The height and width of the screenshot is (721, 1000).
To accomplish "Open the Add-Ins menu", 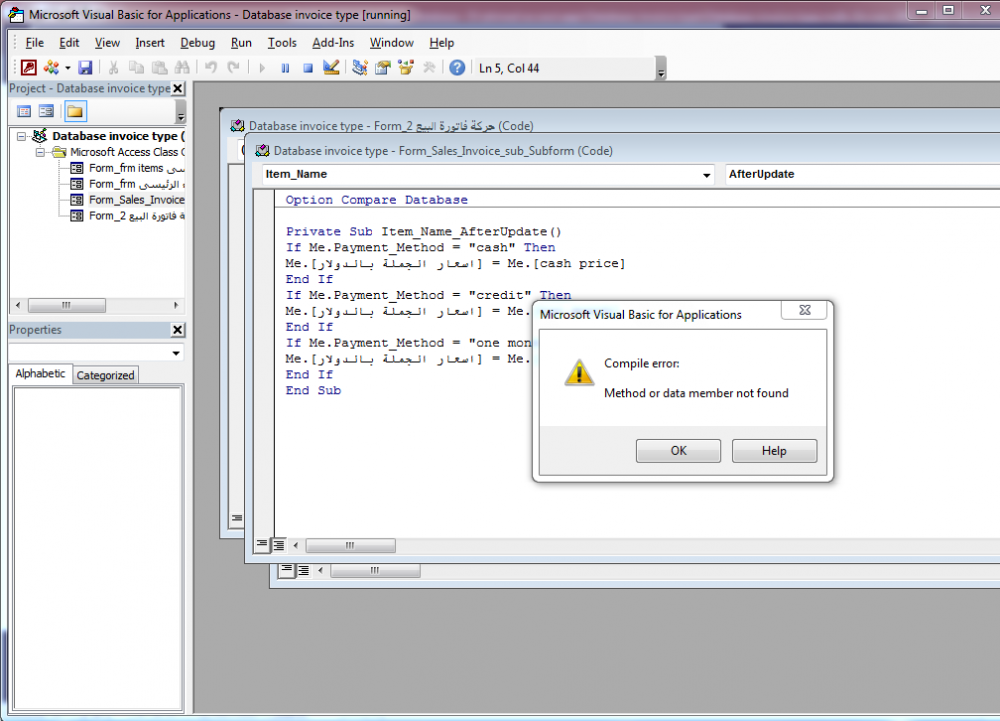I will pos(333,43).
